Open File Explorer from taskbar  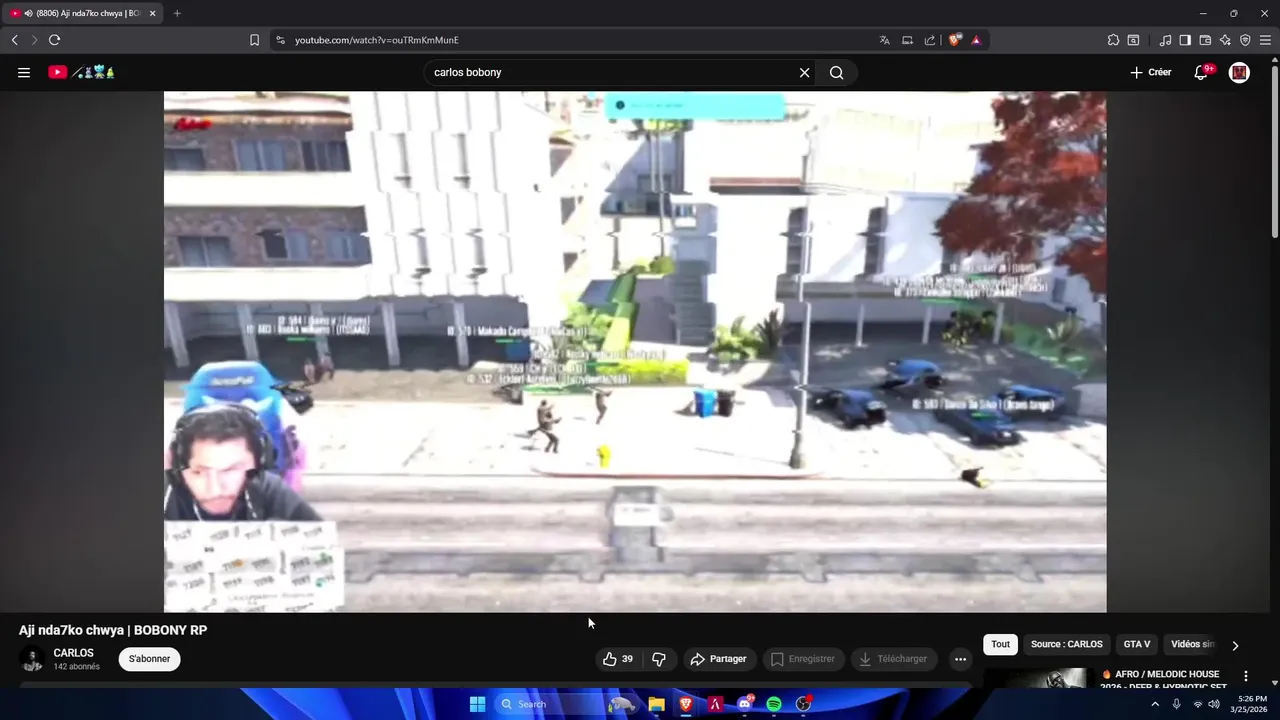(x=656, y=704)
